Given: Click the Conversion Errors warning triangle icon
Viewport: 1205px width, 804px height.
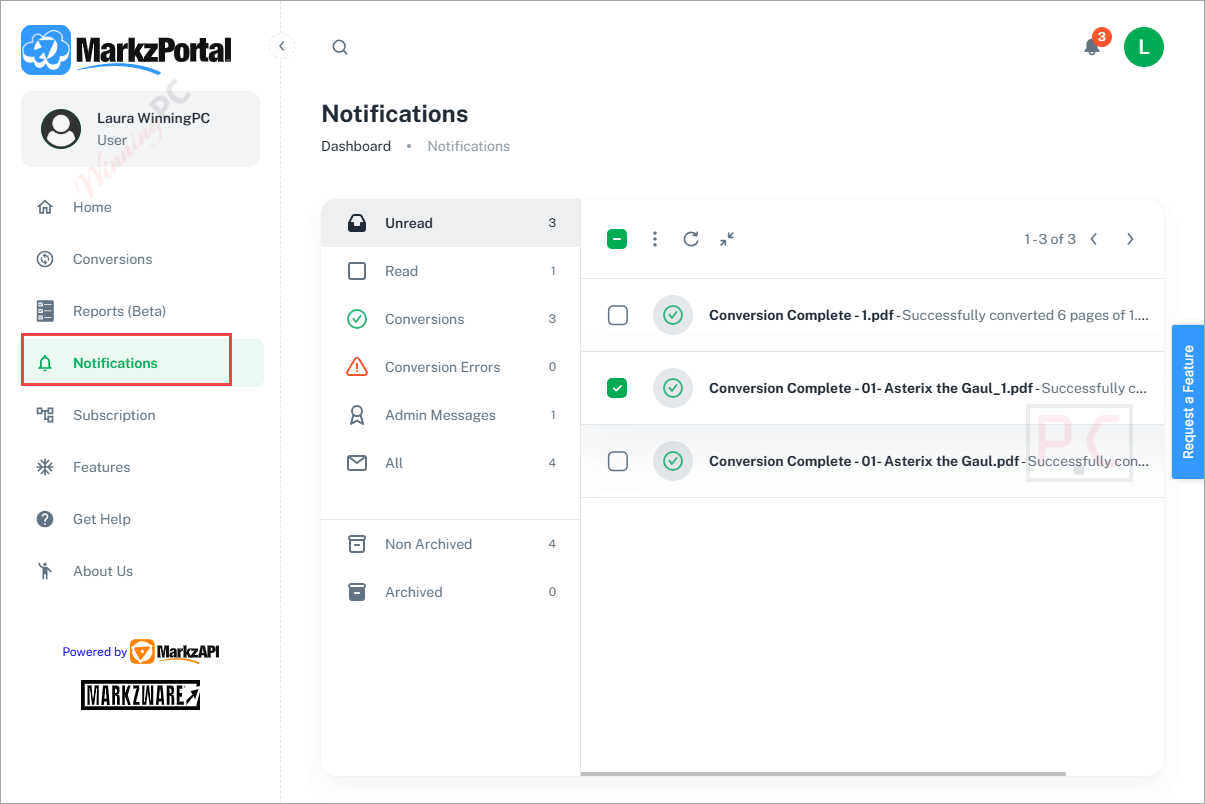Looking at the screenshot, I should [x=357, y=367].
